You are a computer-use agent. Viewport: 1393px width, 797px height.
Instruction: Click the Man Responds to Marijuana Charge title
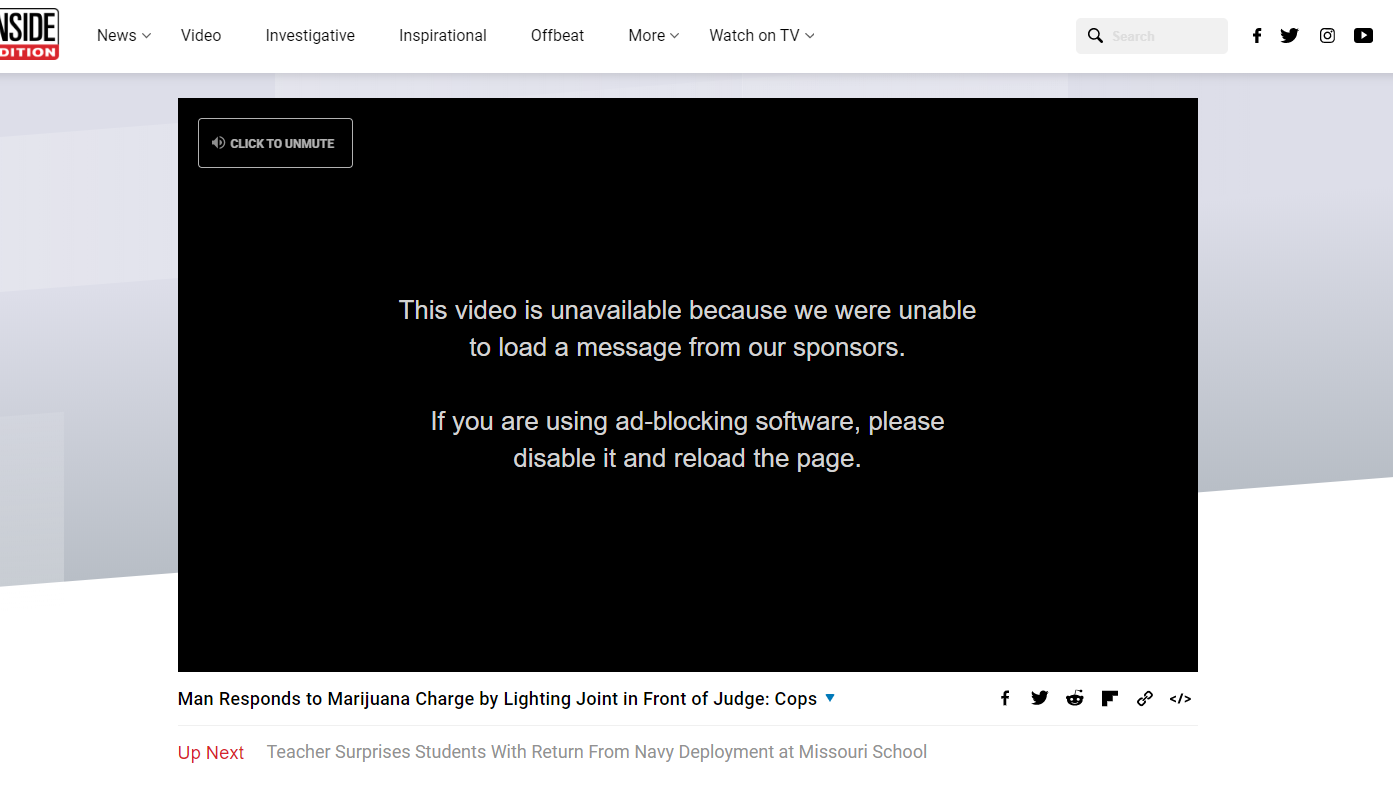(497, 699)
